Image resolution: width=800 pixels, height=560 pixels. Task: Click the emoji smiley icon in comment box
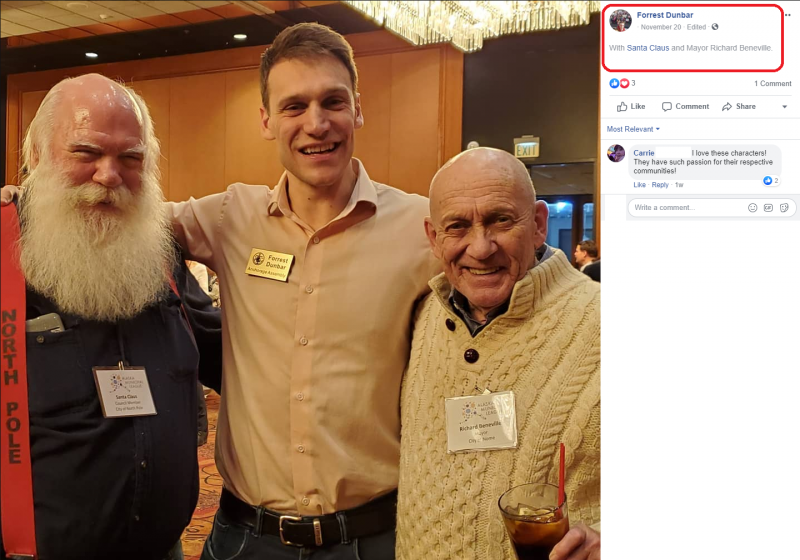point(752,208)
